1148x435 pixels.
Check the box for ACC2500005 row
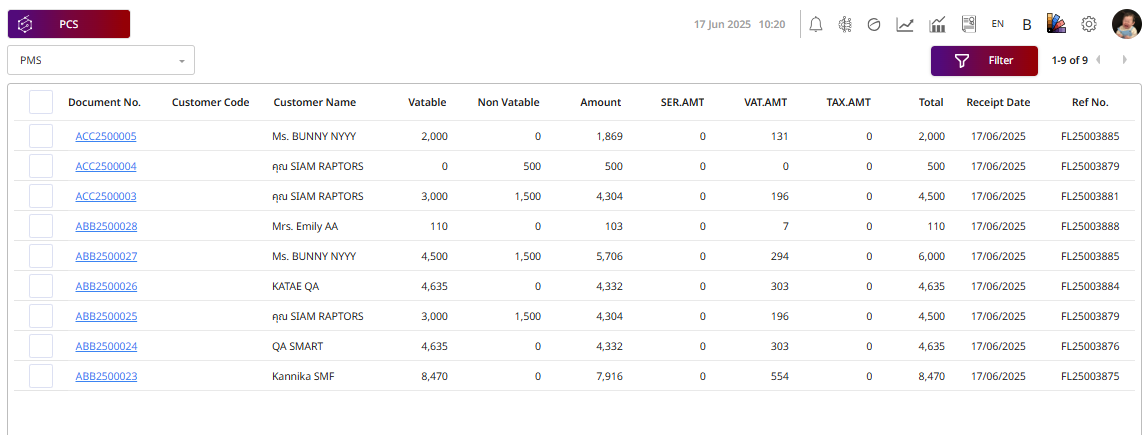[x=41, y=136]
